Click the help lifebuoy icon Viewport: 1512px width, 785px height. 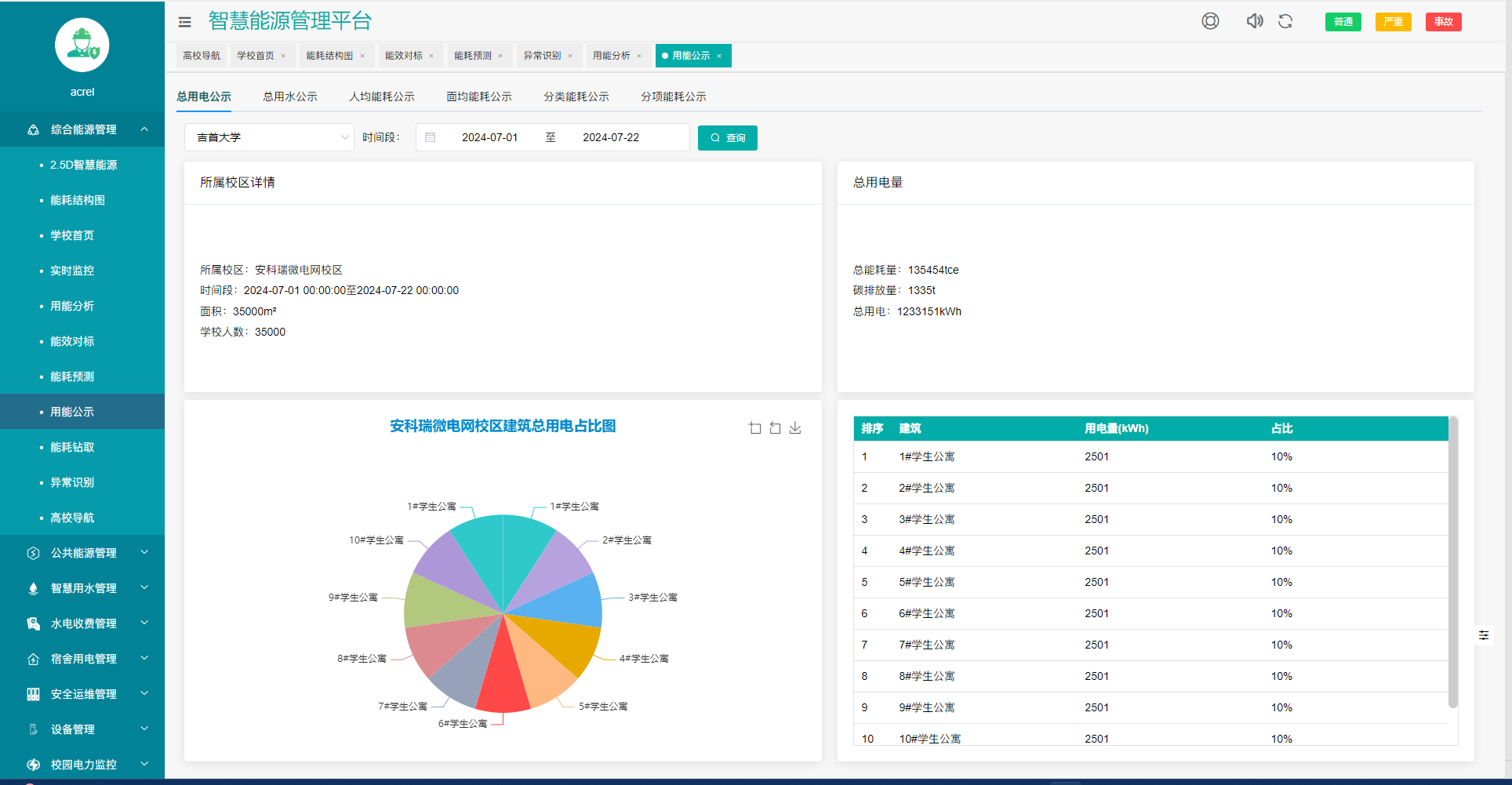[x=1210, y=21]
